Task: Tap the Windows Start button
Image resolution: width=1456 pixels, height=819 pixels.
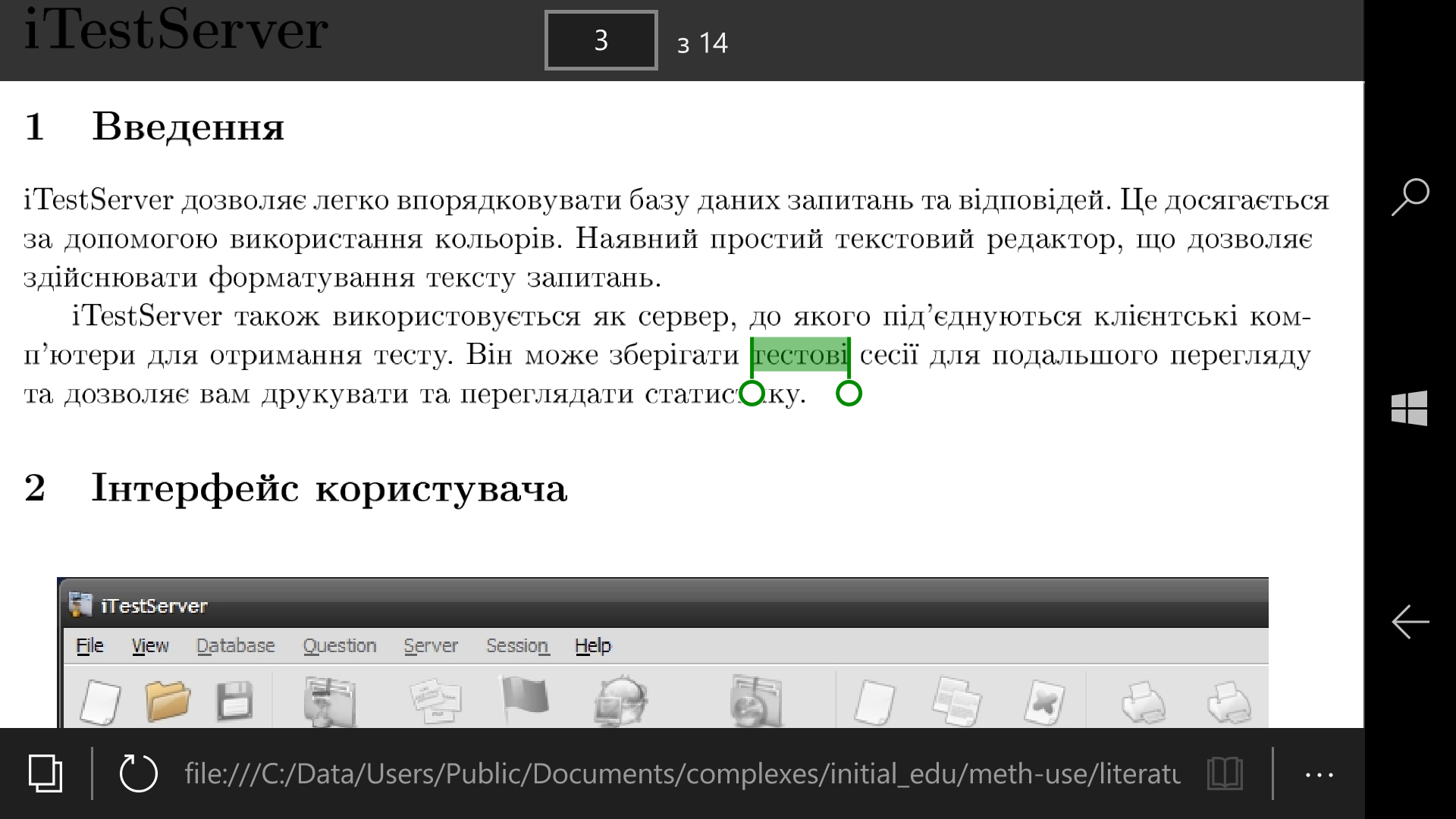Action: [x=1410, y=408]
